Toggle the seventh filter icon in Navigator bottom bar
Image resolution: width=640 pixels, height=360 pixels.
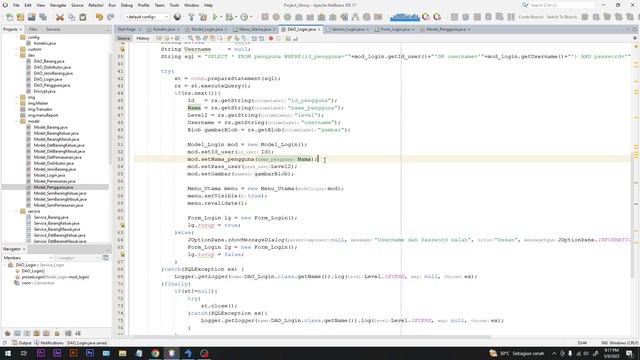(x=68, y=333)
